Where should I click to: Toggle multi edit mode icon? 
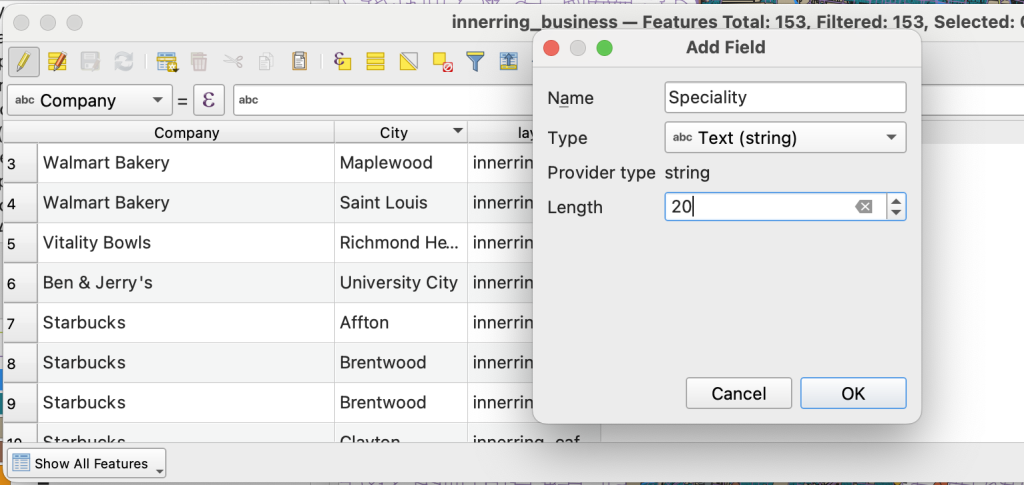pos(57,61)
